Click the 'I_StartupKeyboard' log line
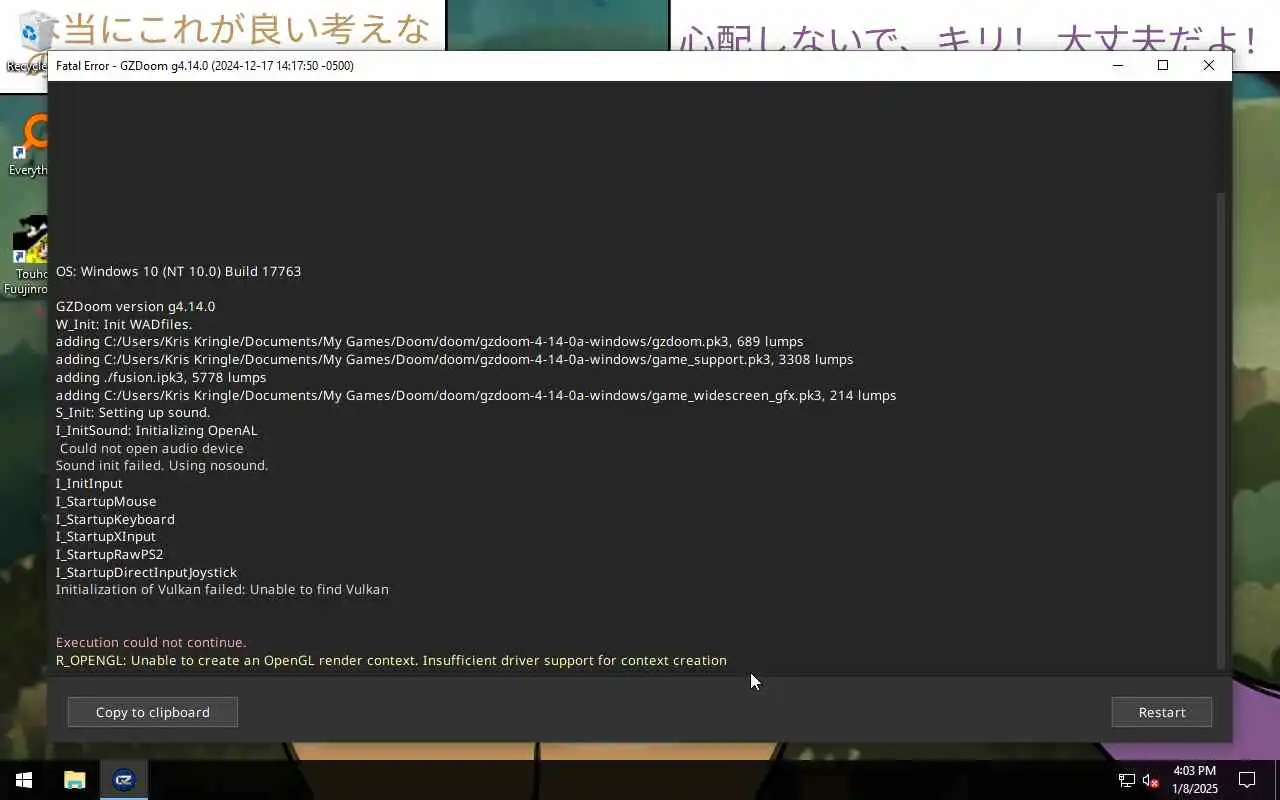This screenshot has height=800, width=1280. pyautogui.click(x=115, y=519)
